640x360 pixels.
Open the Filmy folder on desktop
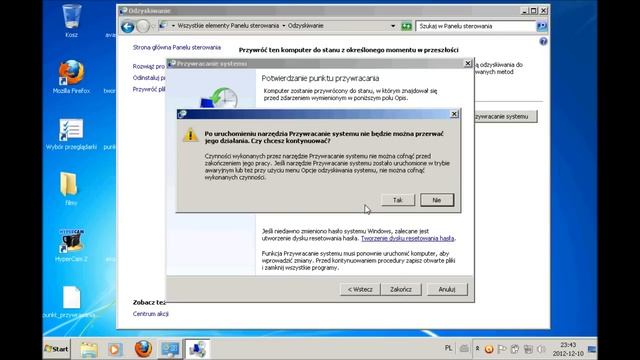tap(70, 189)
